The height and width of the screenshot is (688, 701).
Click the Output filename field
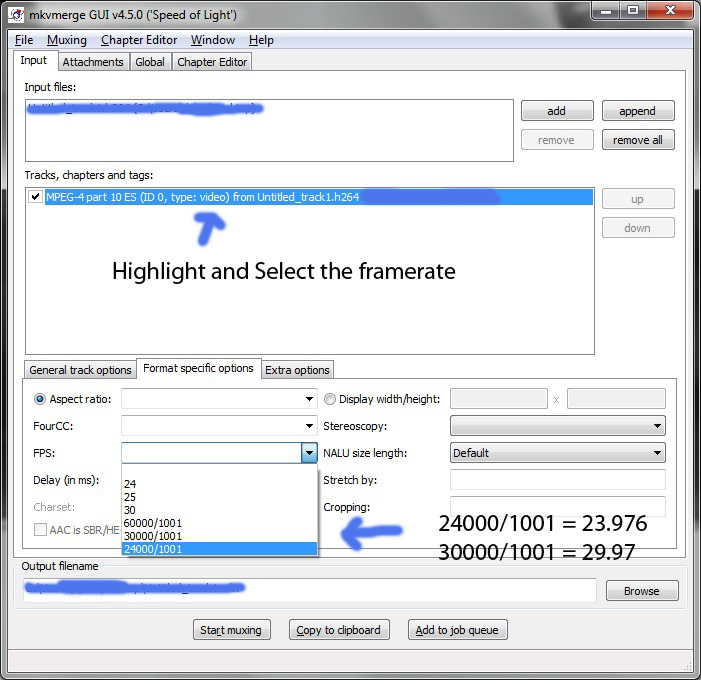coord(310,590)
